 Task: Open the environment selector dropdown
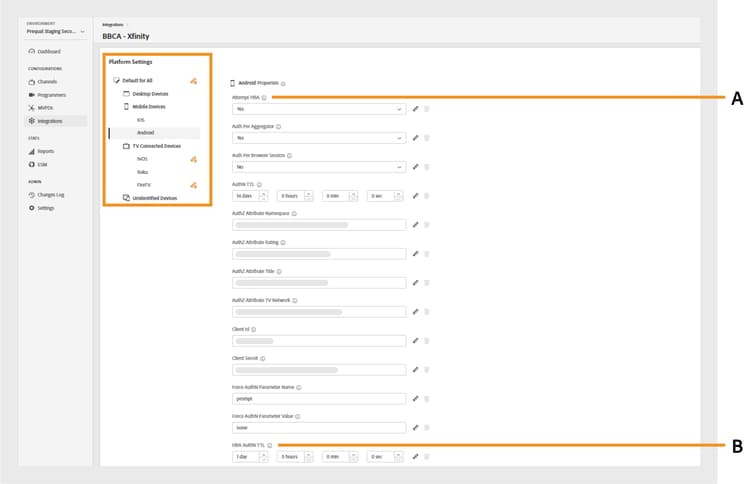pos(55,31)
